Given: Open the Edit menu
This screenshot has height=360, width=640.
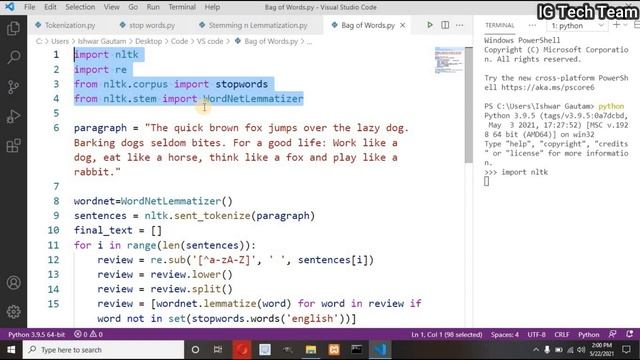Looking at the screenshot, I should point(50,7).
